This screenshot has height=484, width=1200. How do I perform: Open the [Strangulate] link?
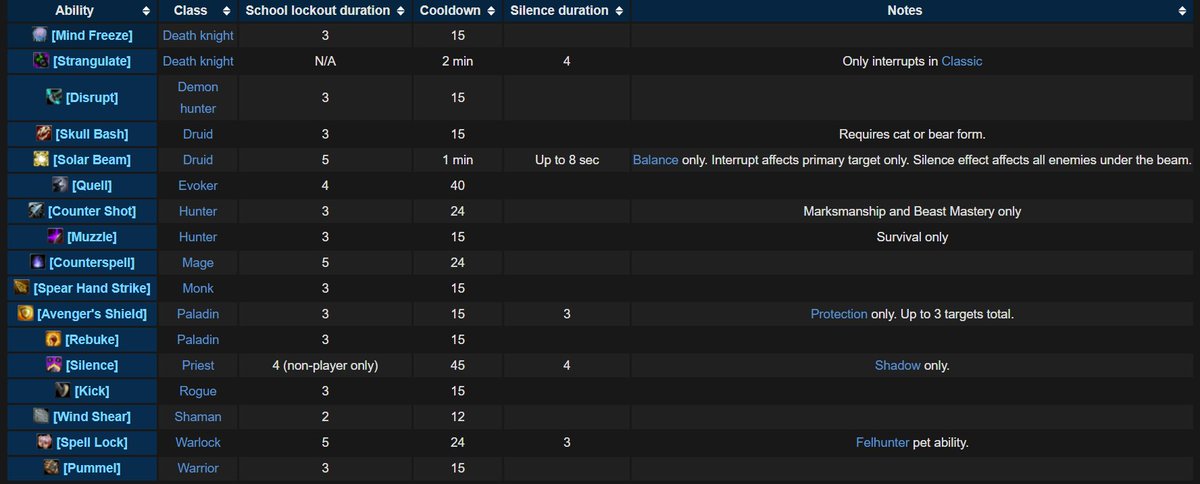click(x=91, y=61)
